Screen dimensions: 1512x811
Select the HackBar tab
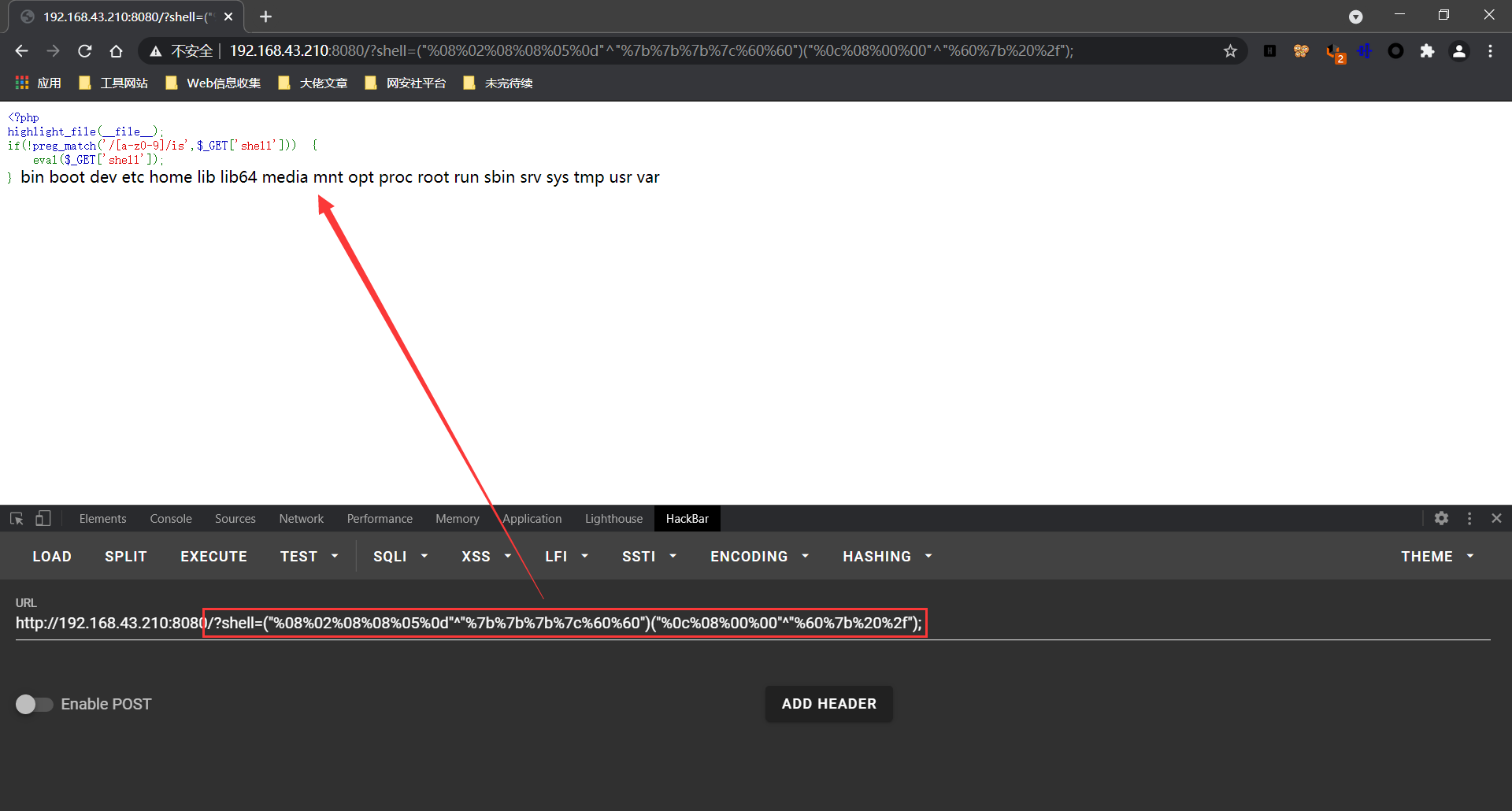click(687, 518)
